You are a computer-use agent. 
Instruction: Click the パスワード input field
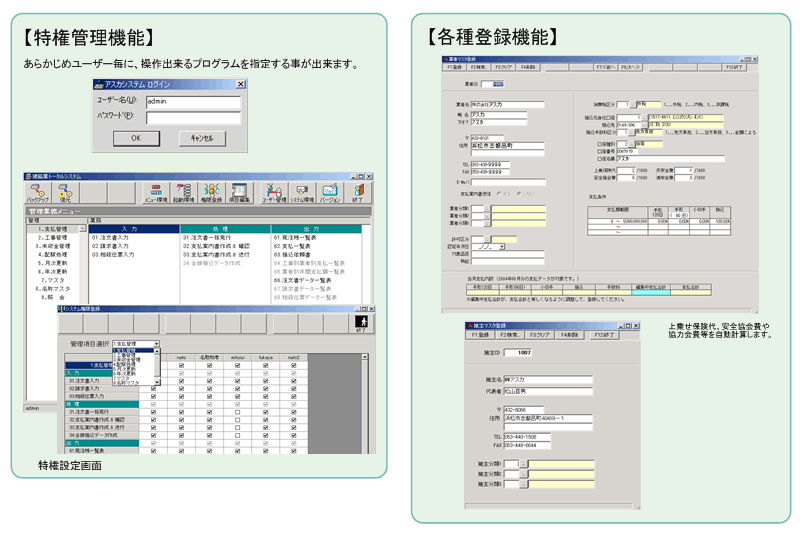pos(192,116)
